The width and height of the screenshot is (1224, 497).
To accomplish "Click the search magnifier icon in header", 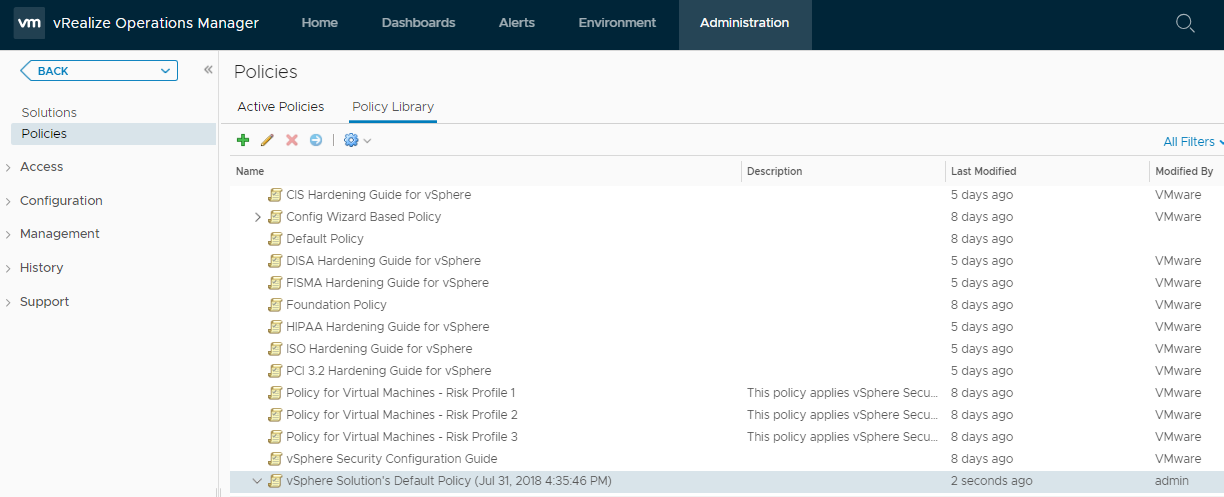I will (x=1185, y=23).
